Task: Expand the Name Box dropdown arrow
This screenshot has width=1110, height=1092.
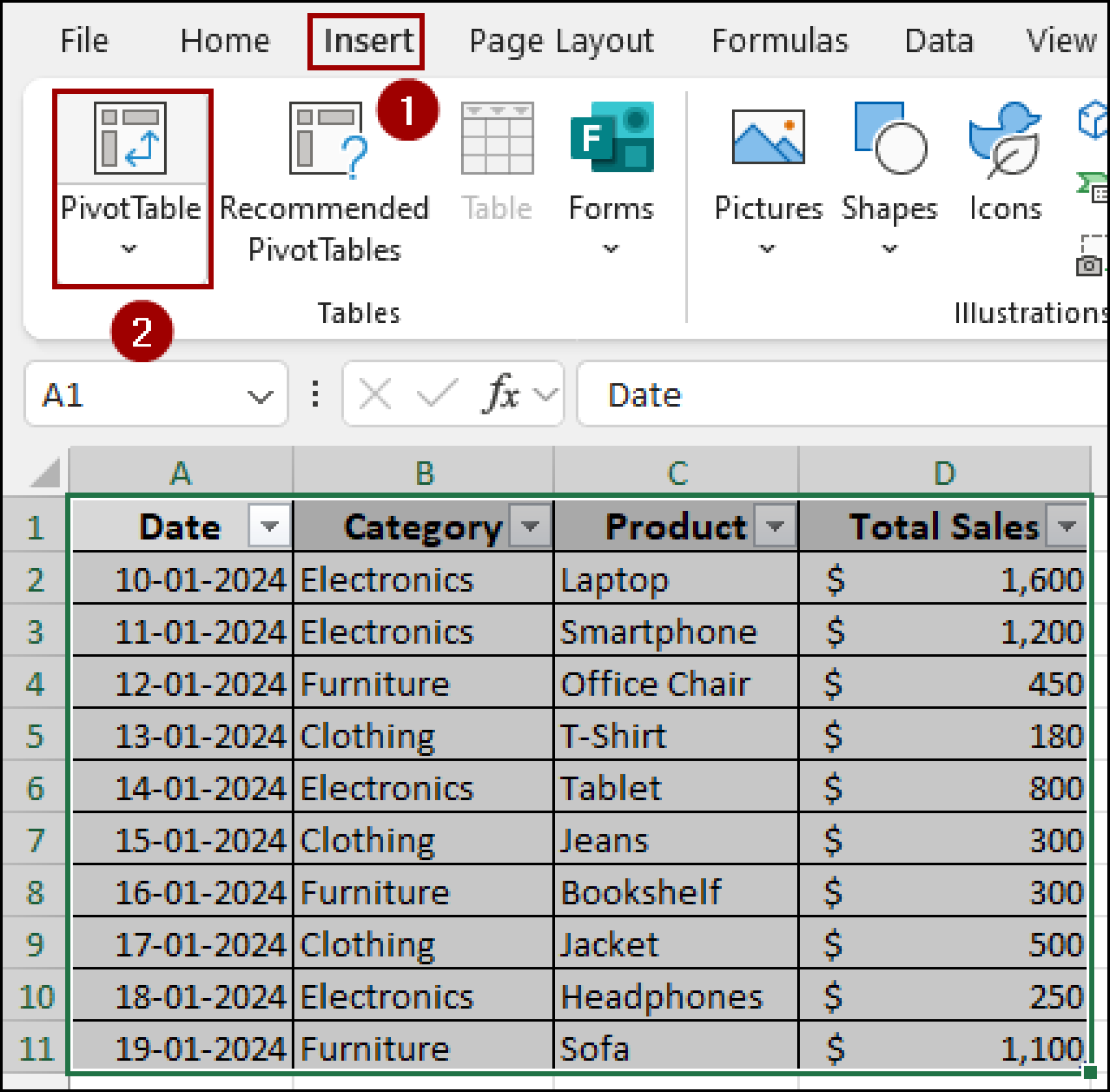Action: [260, 396]
